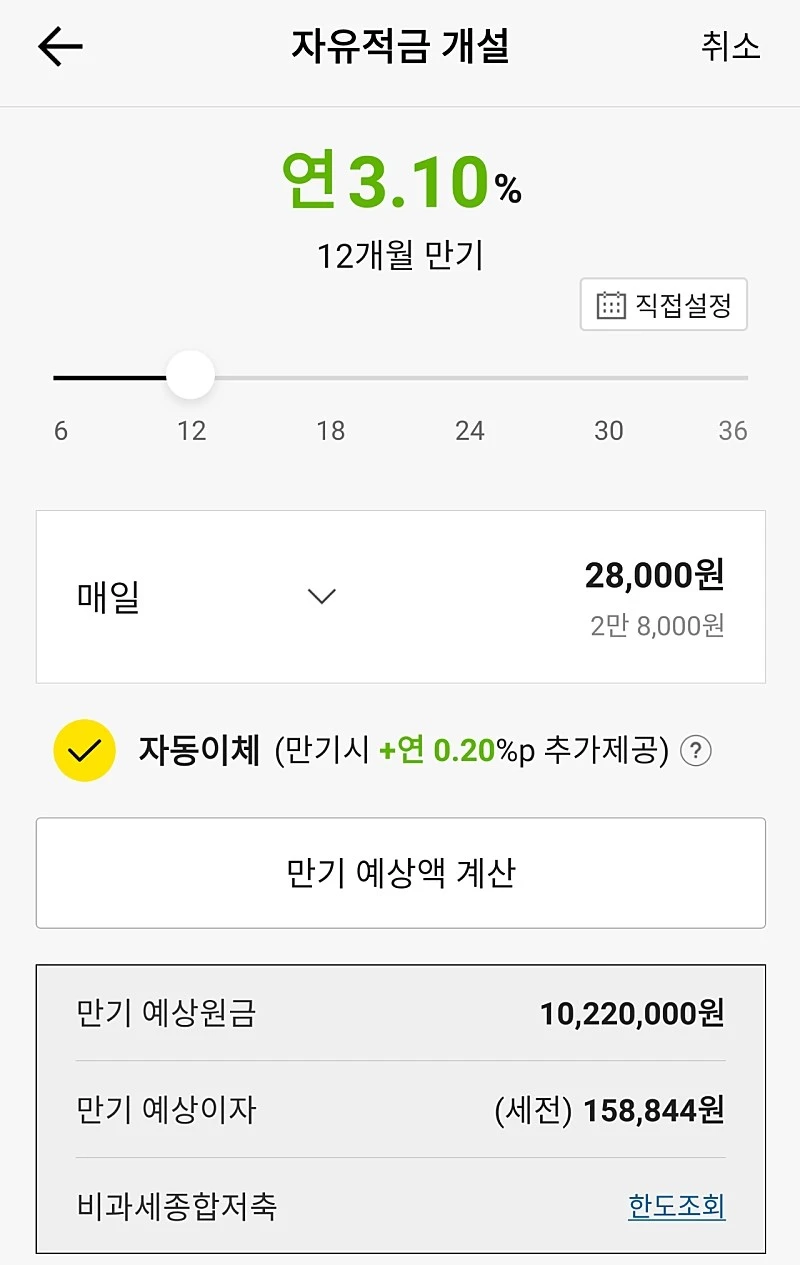Click the 만기 예상이자 158,844원 row
This screenshot has width=800, height=1265.
pos(401,1110)
